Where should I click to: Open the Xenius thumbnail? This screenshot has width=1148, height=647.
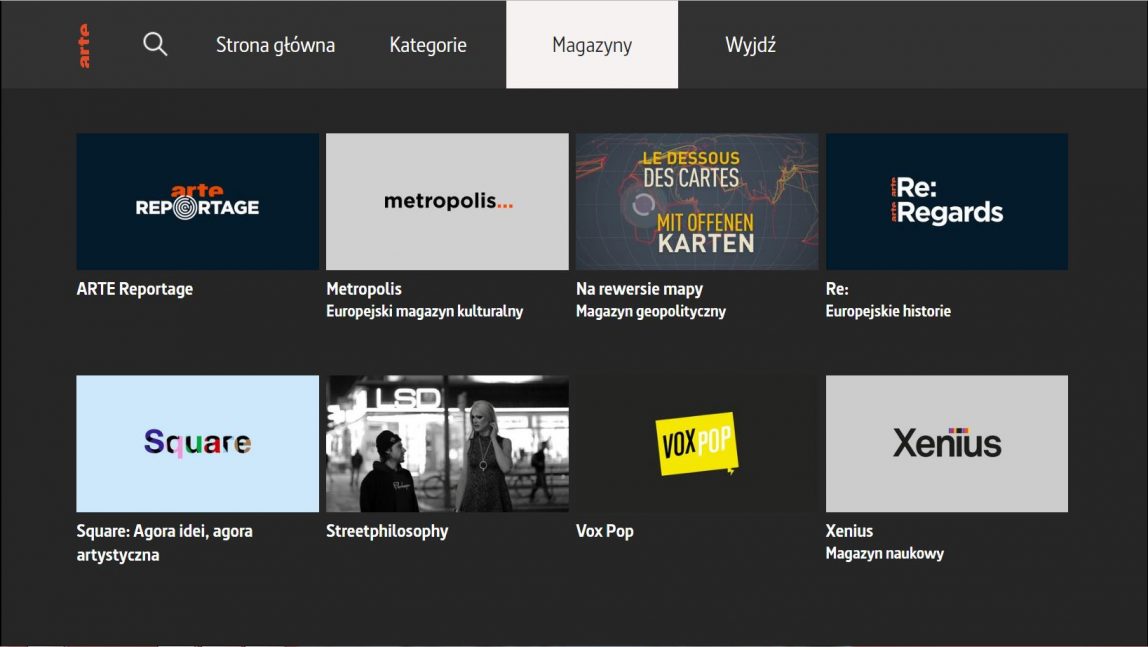947,444
